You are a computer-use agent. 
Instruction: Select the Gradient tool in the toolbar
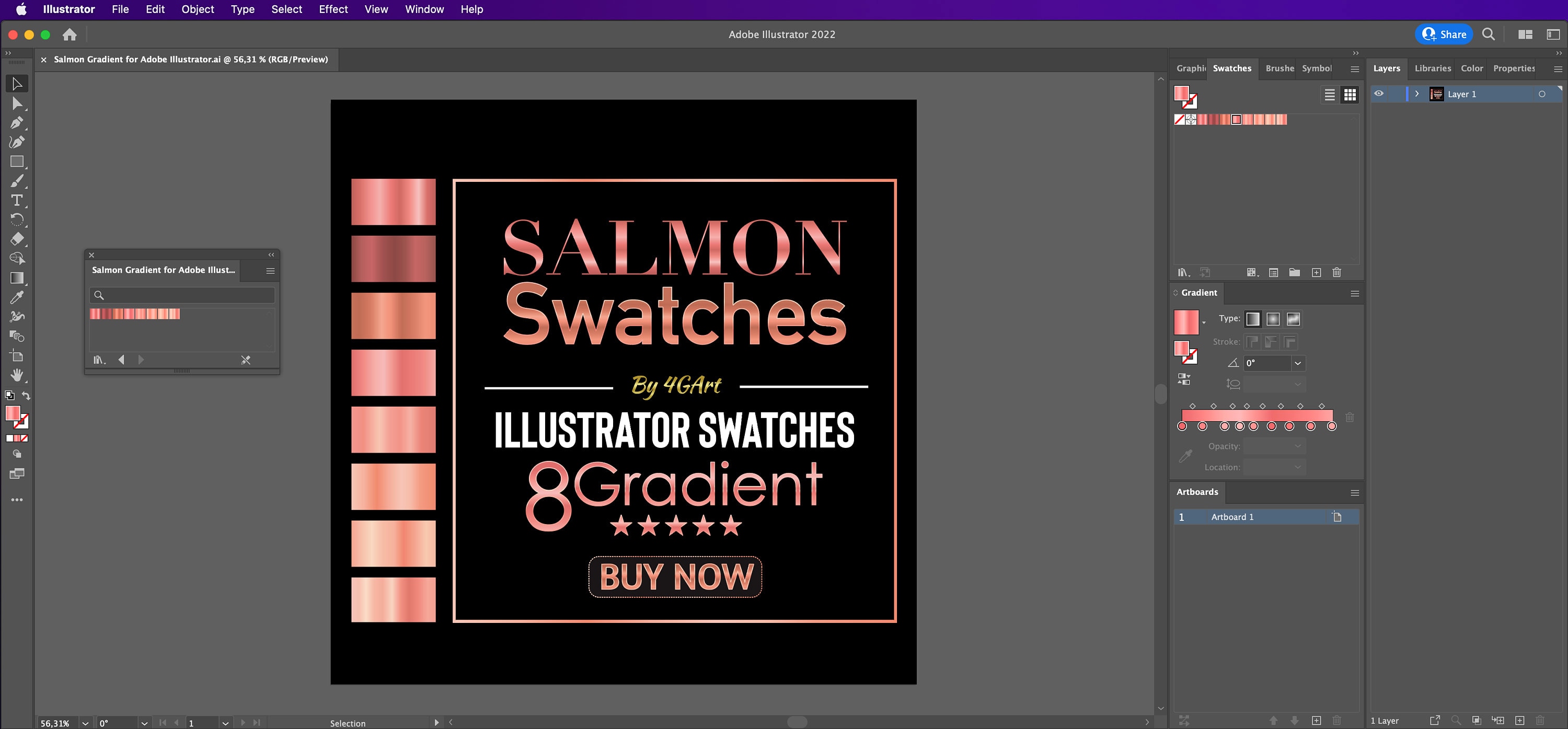[x=17, y=279]
